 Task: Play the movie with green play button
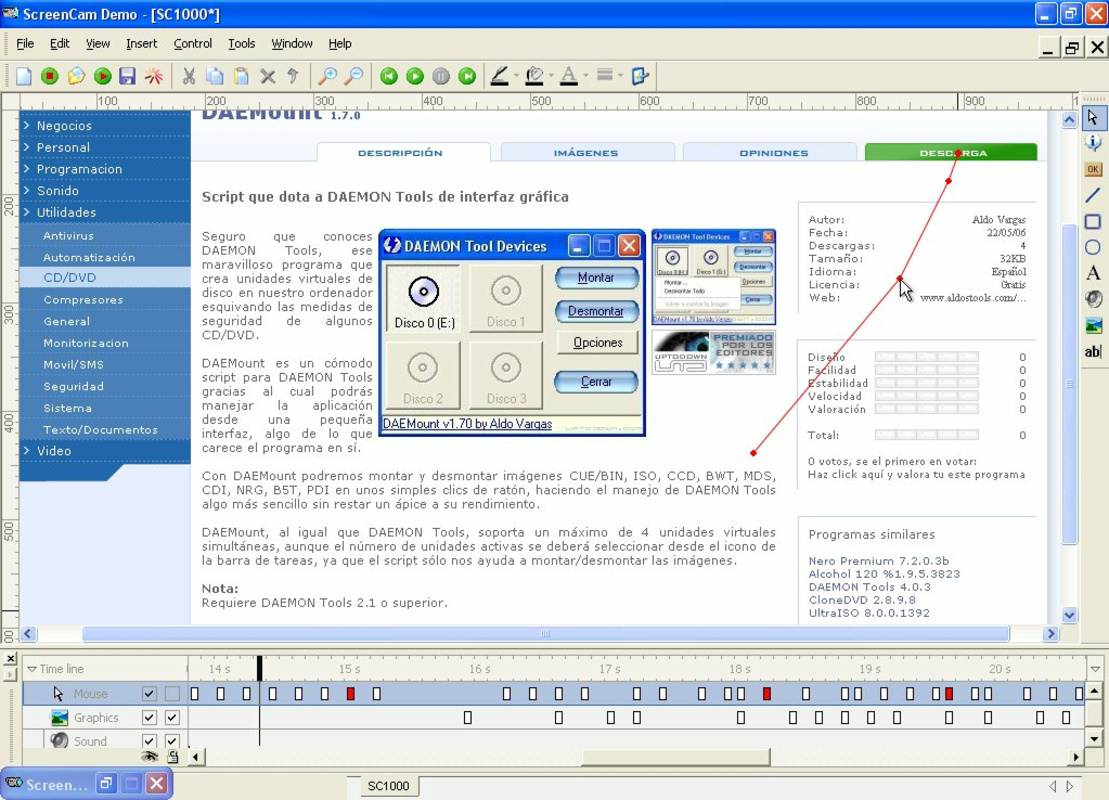click(x=415, y=76)
